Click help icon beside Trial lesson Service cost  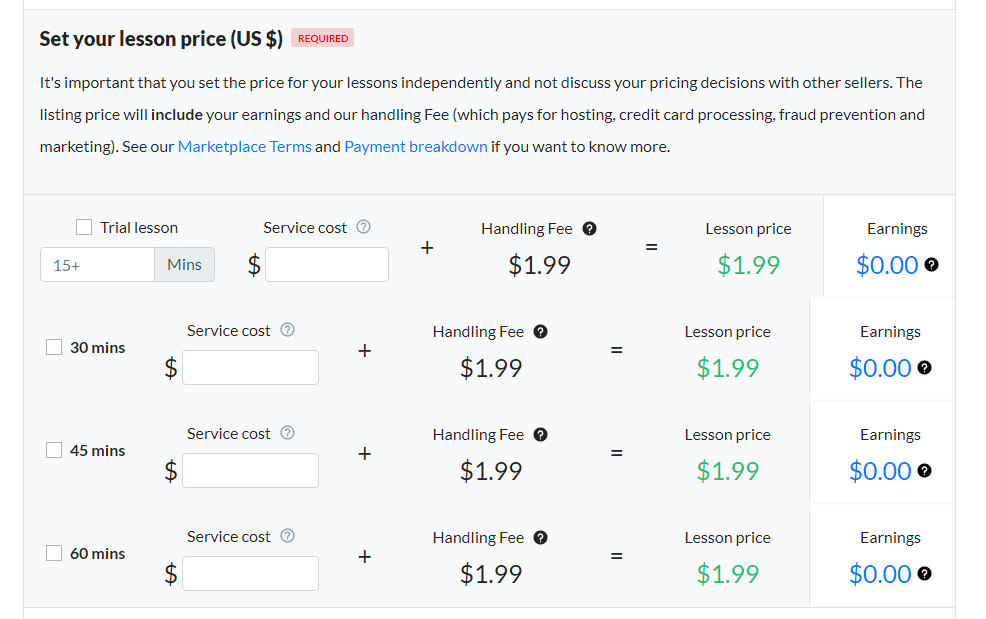(x=363, y=226)
